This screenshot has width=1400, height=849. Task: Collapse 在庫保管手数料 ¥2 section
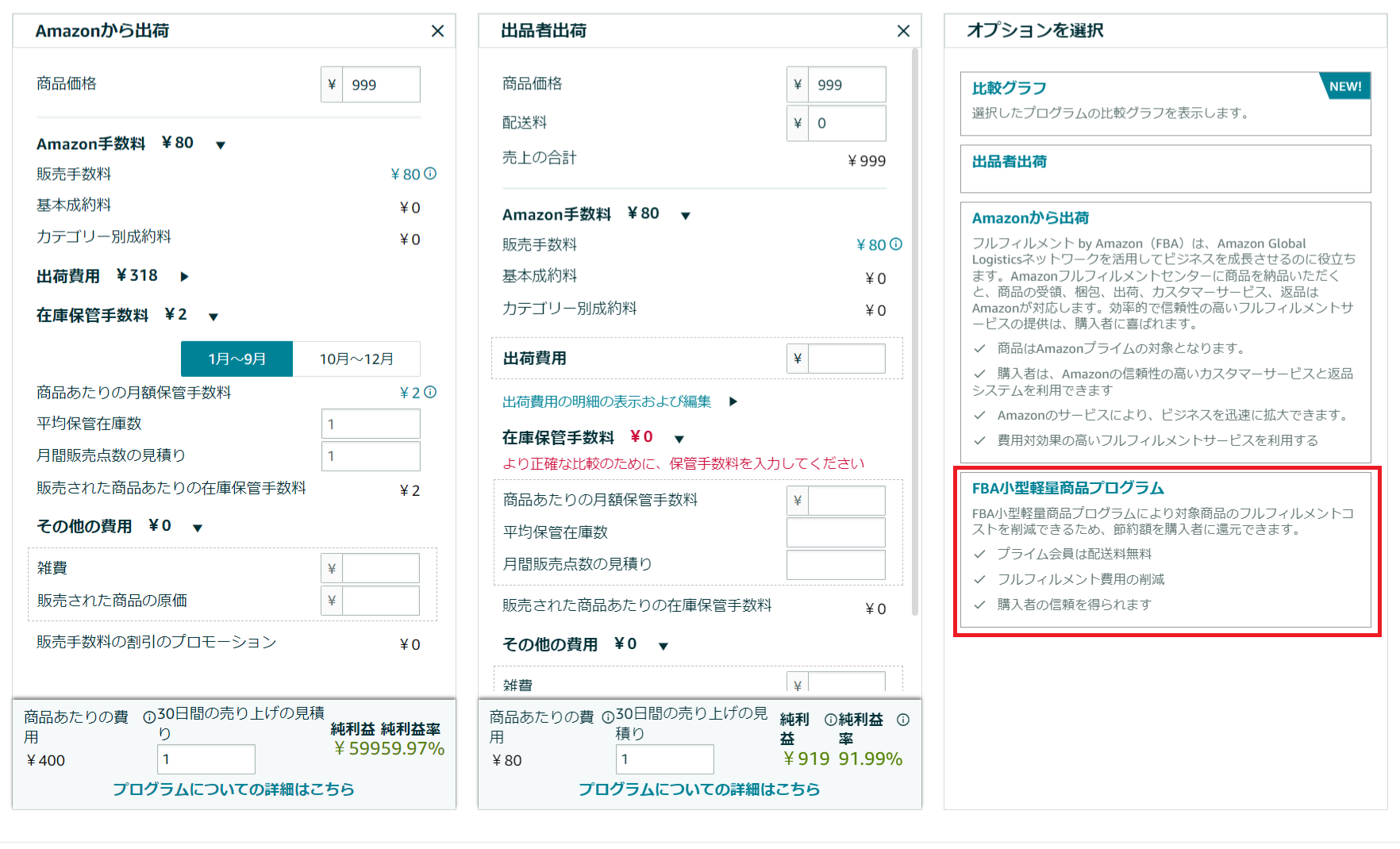[x=213, y=317]
